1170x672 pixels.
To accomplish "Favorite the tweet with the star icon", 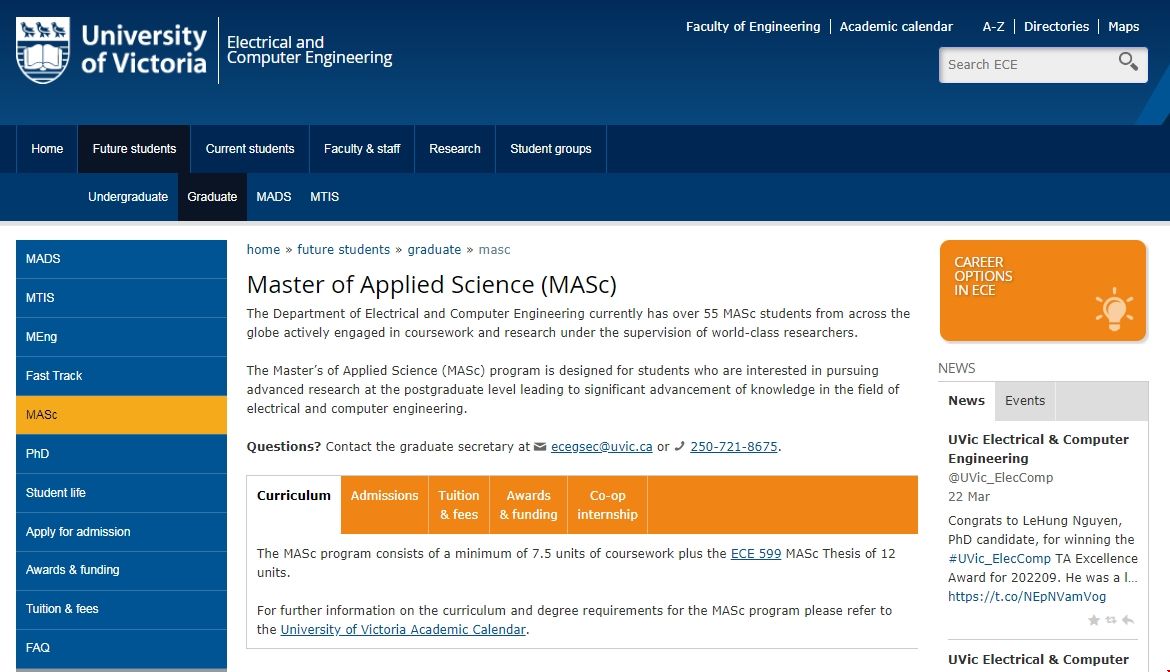I will [x=1094, y=621].
